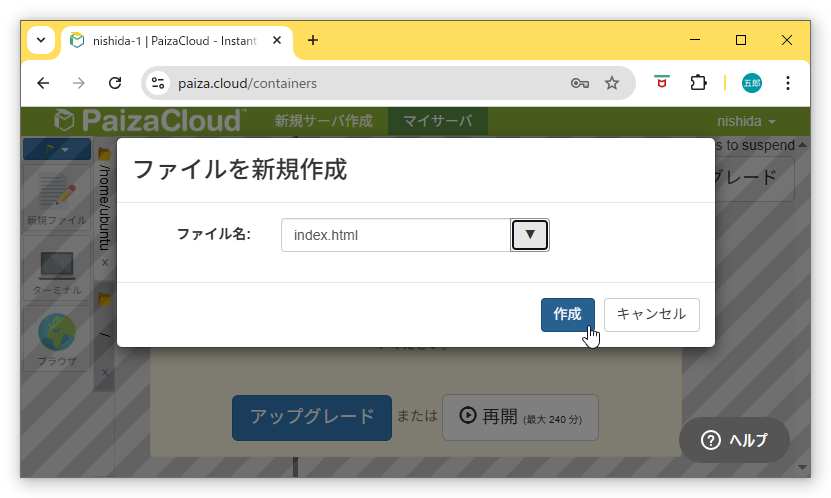Click the 新規ファイル new file icon
The height and width of the screenshot is (498, 831).
click(x=57, y=198)
